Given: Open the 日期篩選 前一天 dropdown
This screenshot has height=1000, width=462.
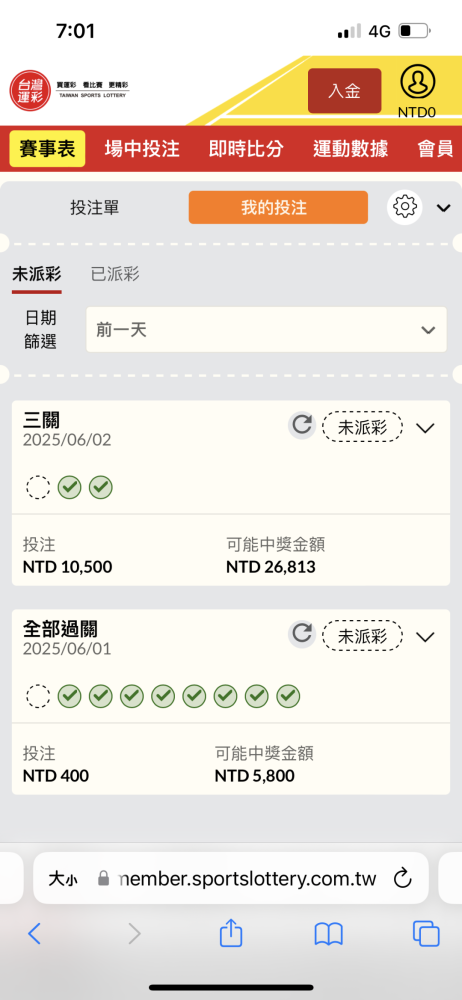Looking at the screenshot, I should [x=267, y=330].
